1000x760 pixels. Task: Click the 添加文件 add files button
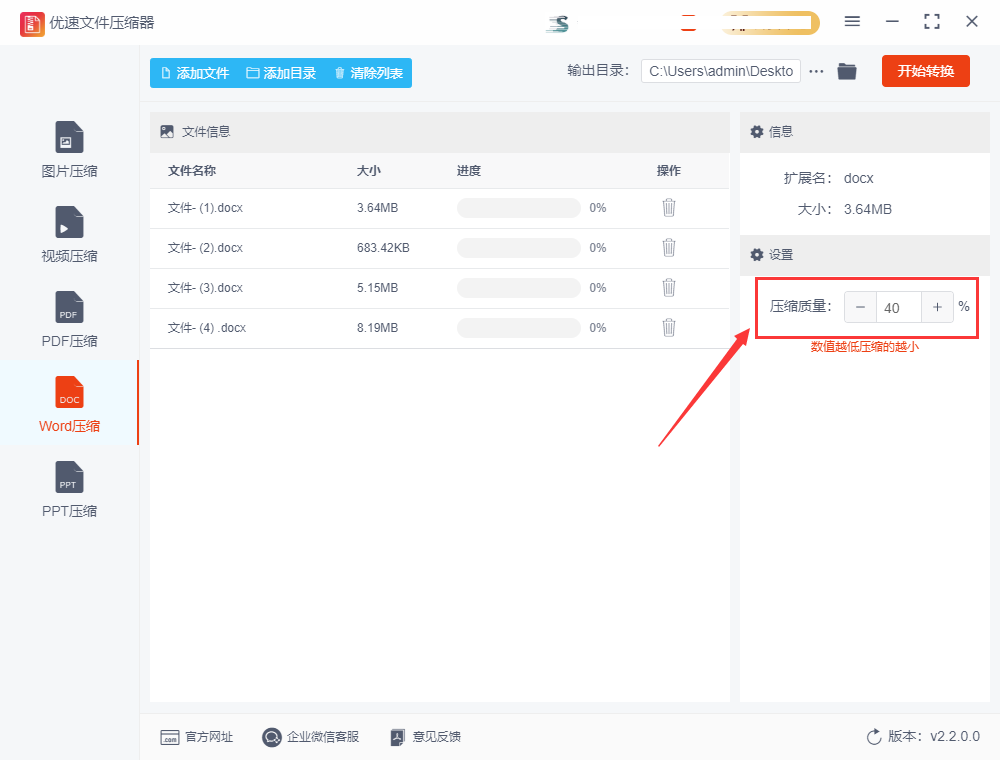coord(195,72)
